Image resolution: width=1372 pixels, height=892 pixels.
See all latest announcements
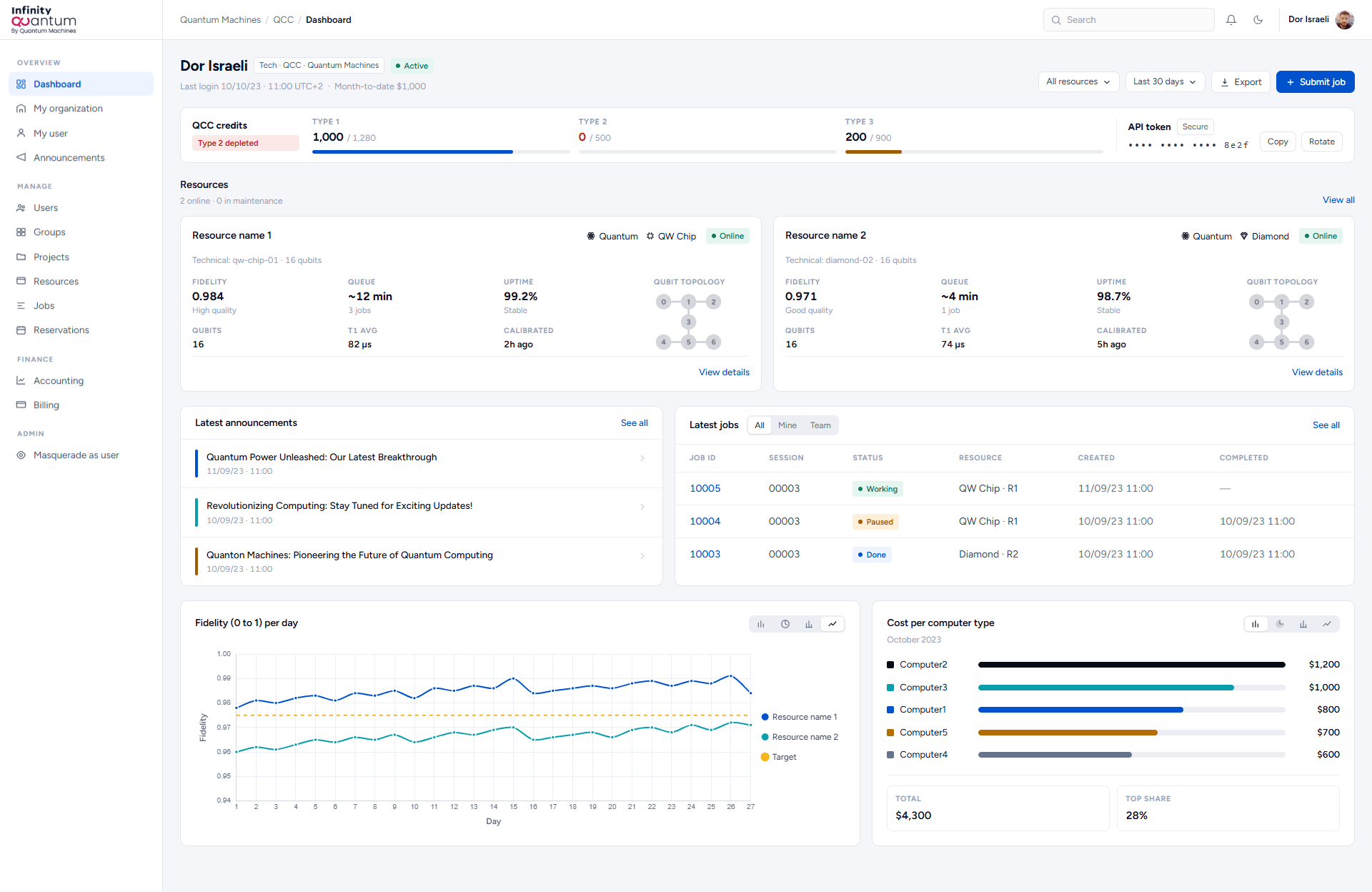(x=635, y=423)
